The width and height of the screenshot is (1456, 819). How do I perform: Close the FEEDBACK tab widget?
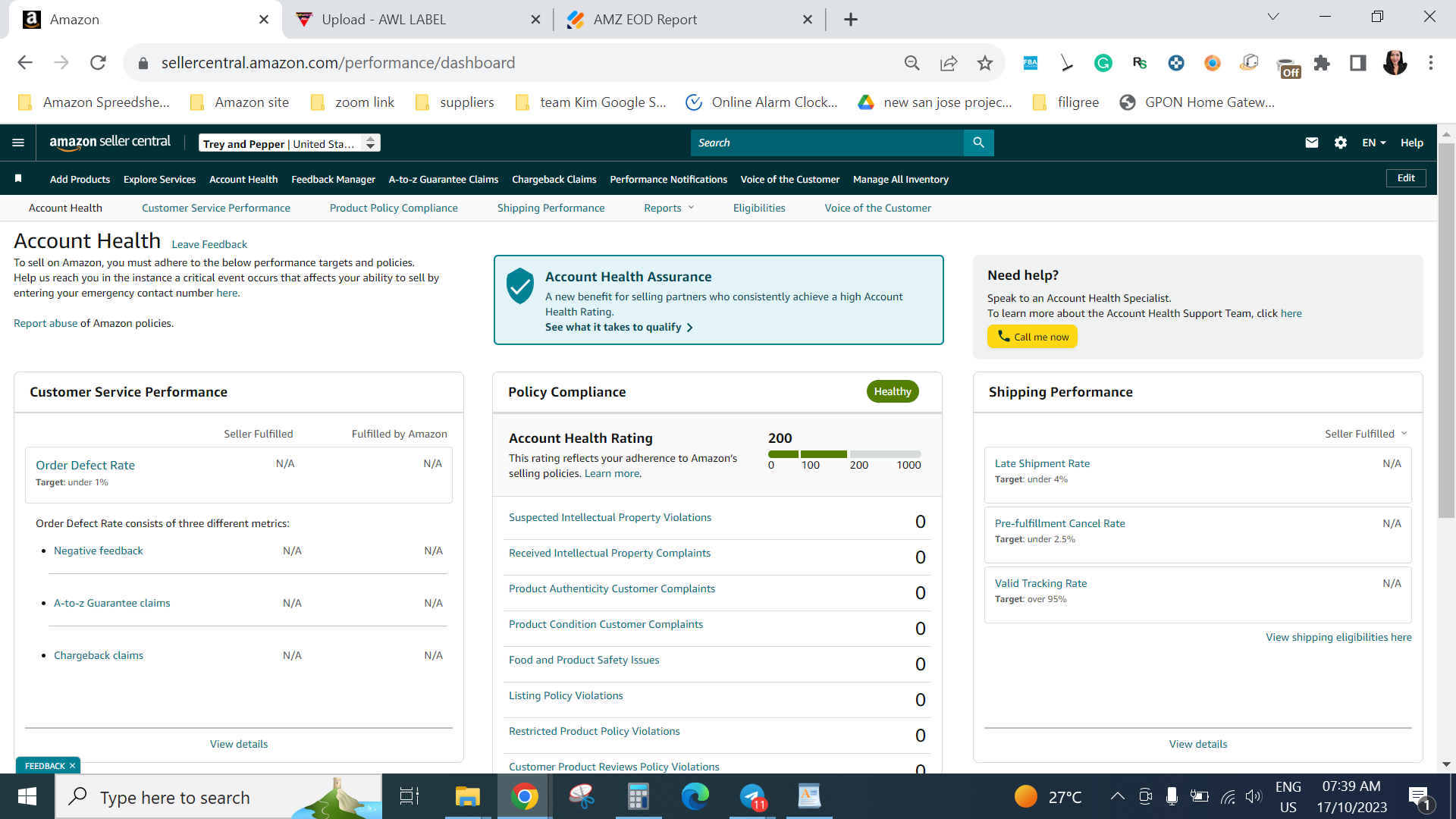(72, 766)
